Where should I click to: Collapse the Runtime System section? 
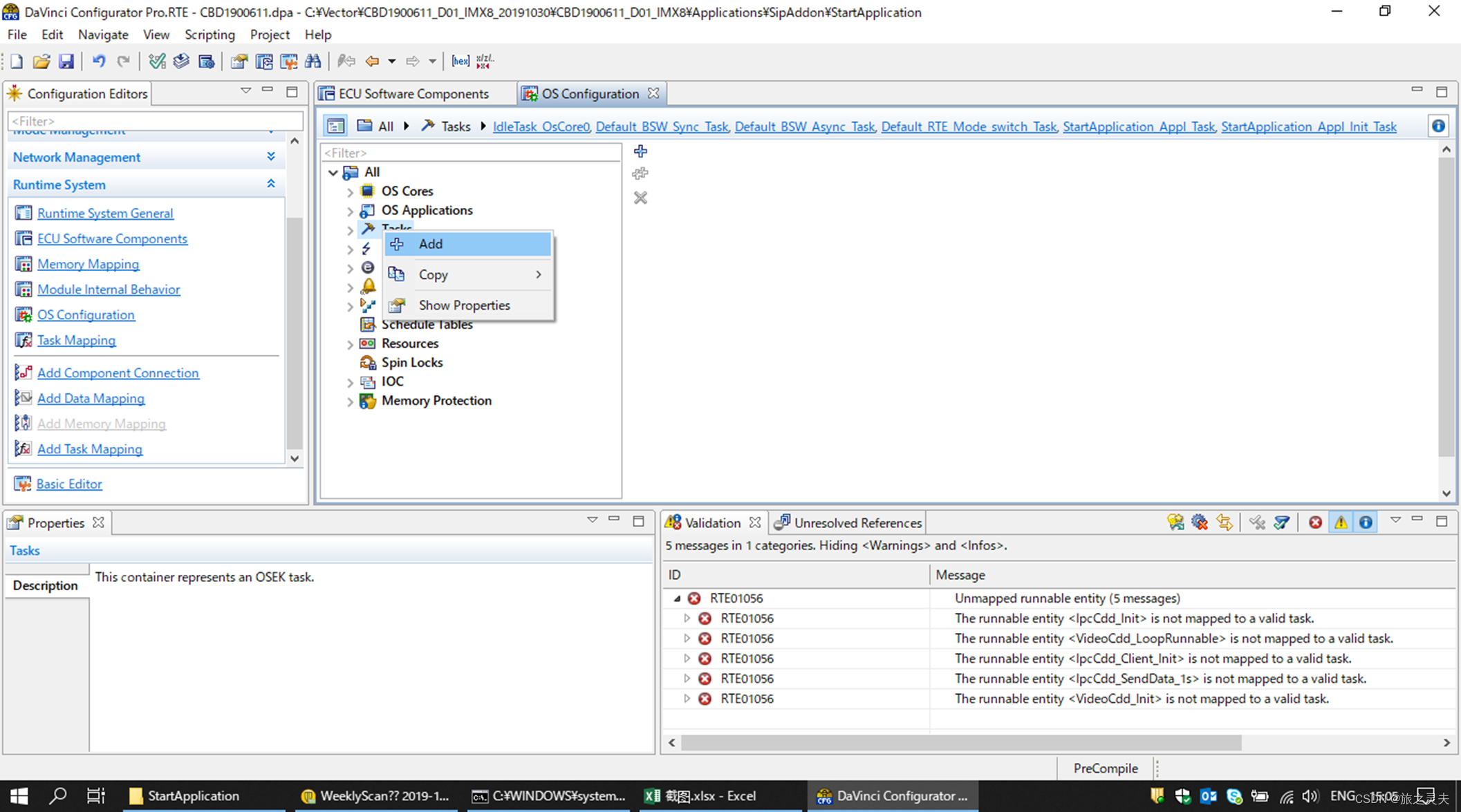271,184
